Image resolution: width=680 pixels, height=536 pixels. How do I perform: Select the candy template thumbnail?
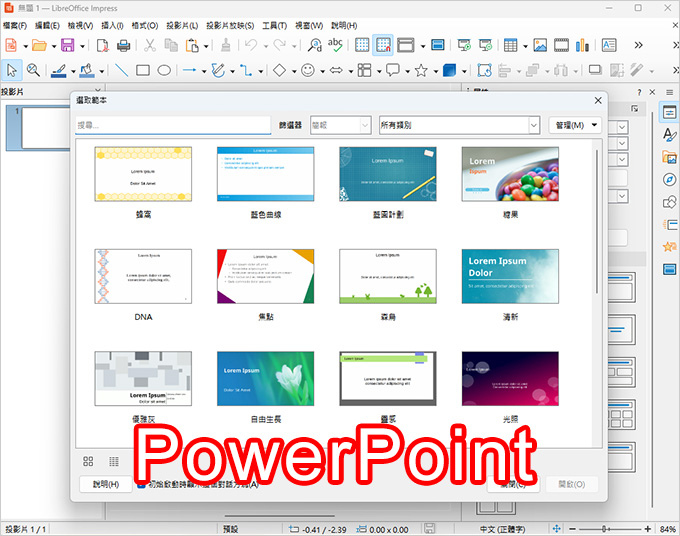[x=510, y=174]
